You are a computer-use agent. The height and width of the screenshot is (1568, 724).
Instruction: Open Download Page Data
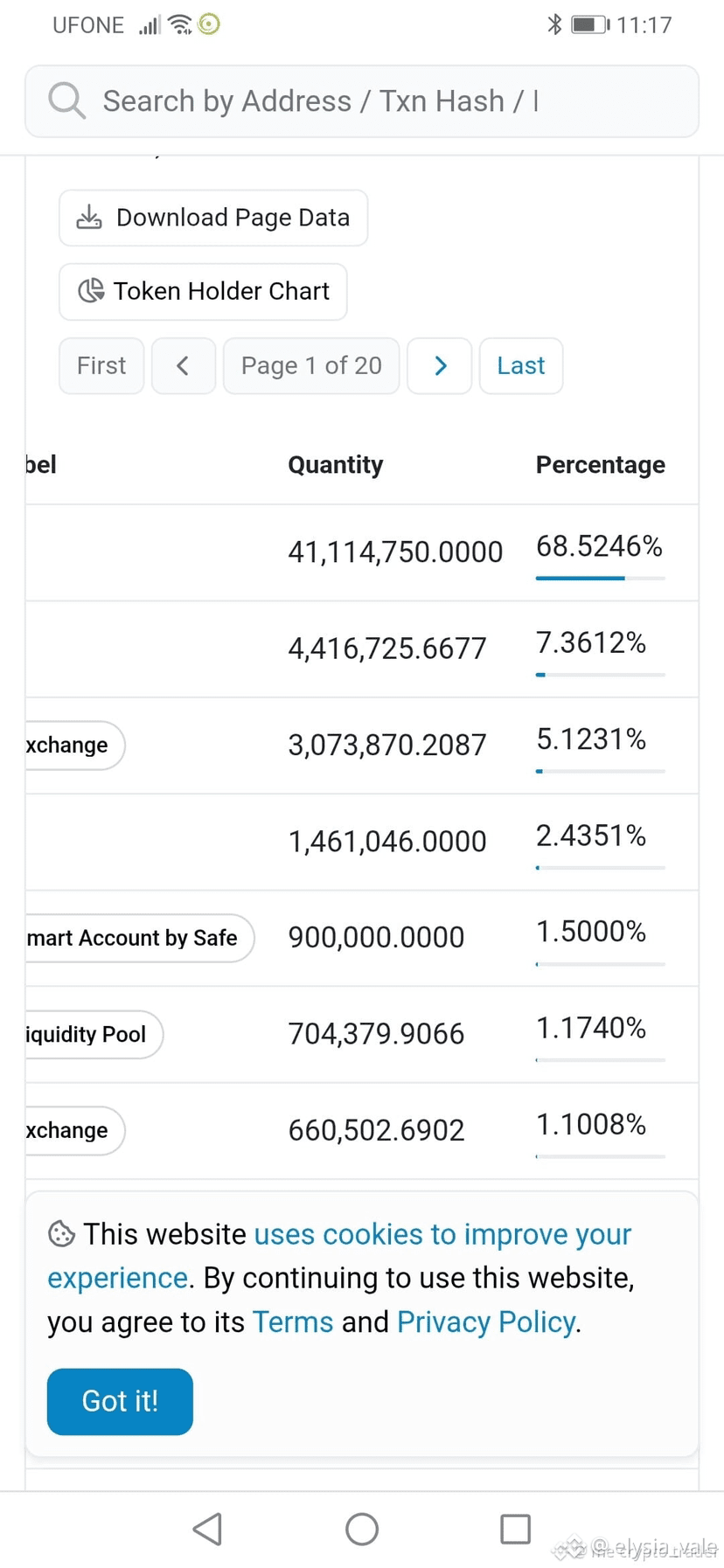(213, 218)
